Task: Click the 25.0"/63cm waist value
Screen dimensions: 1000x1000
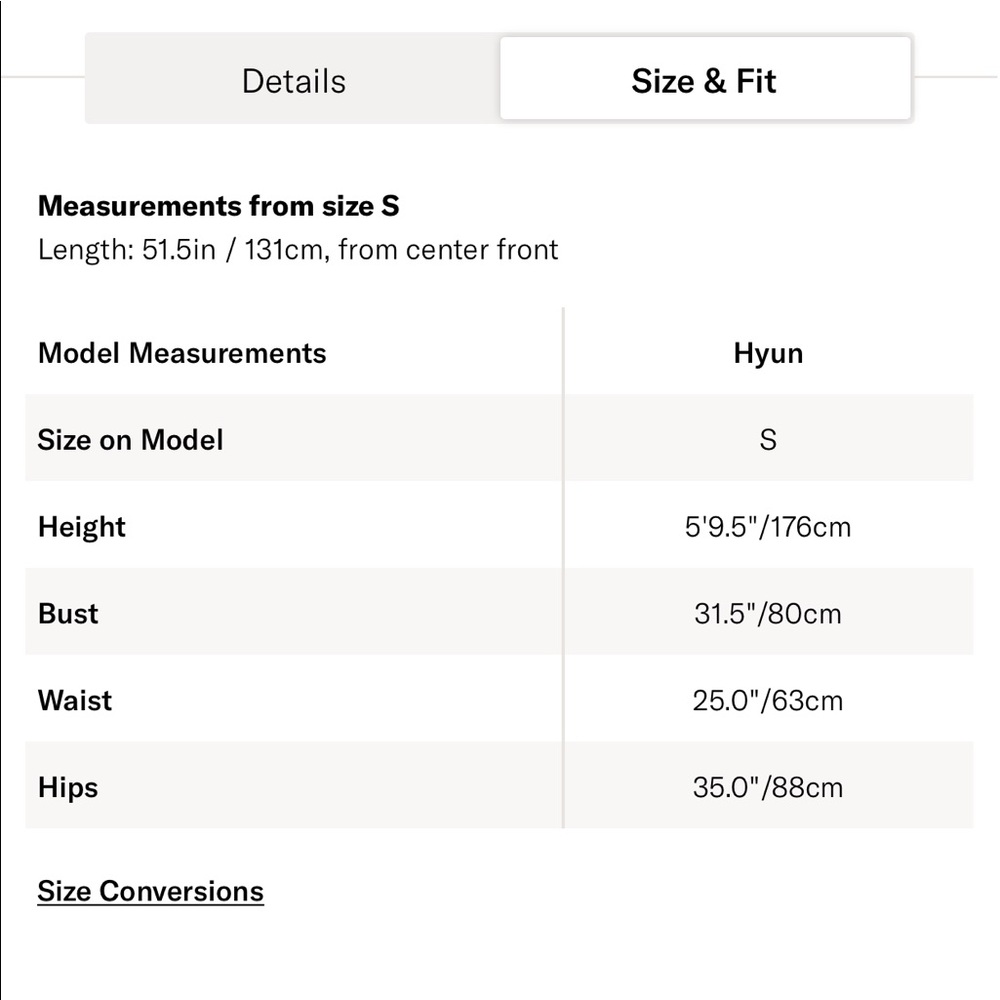Action: [x=768, y=700]
